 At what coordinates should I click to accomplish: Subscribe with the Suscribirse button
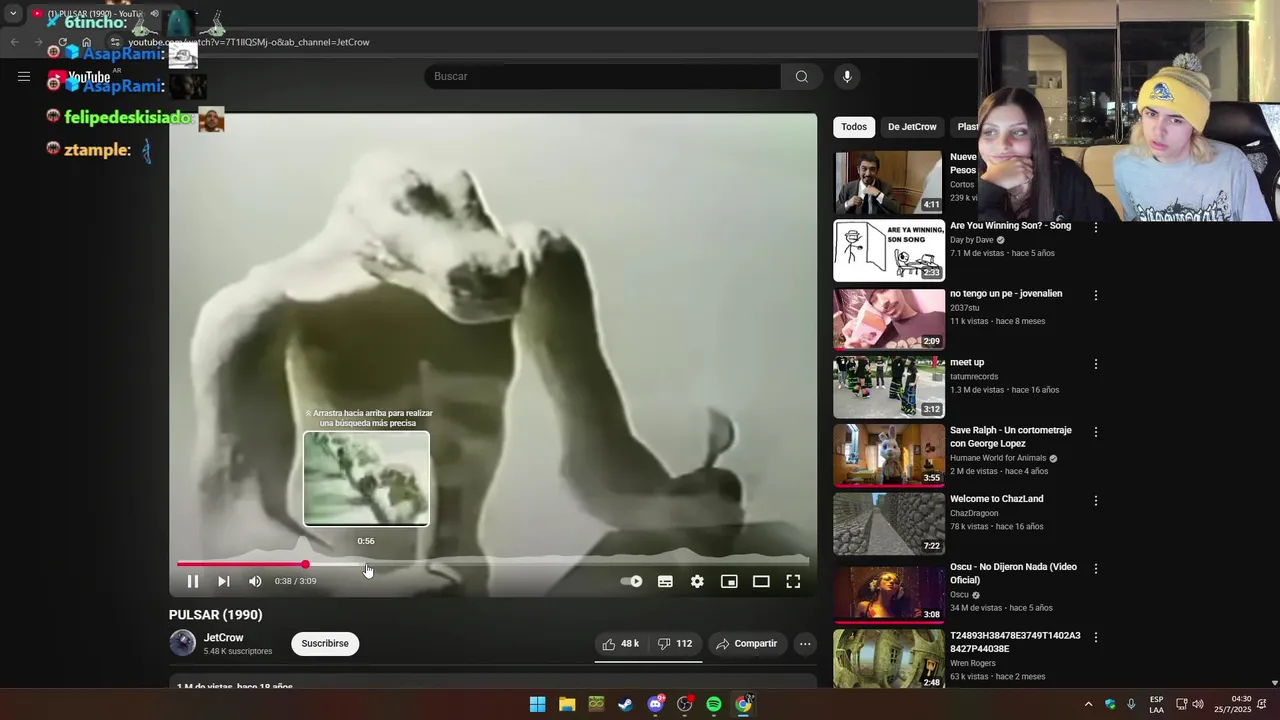(325, 644)
